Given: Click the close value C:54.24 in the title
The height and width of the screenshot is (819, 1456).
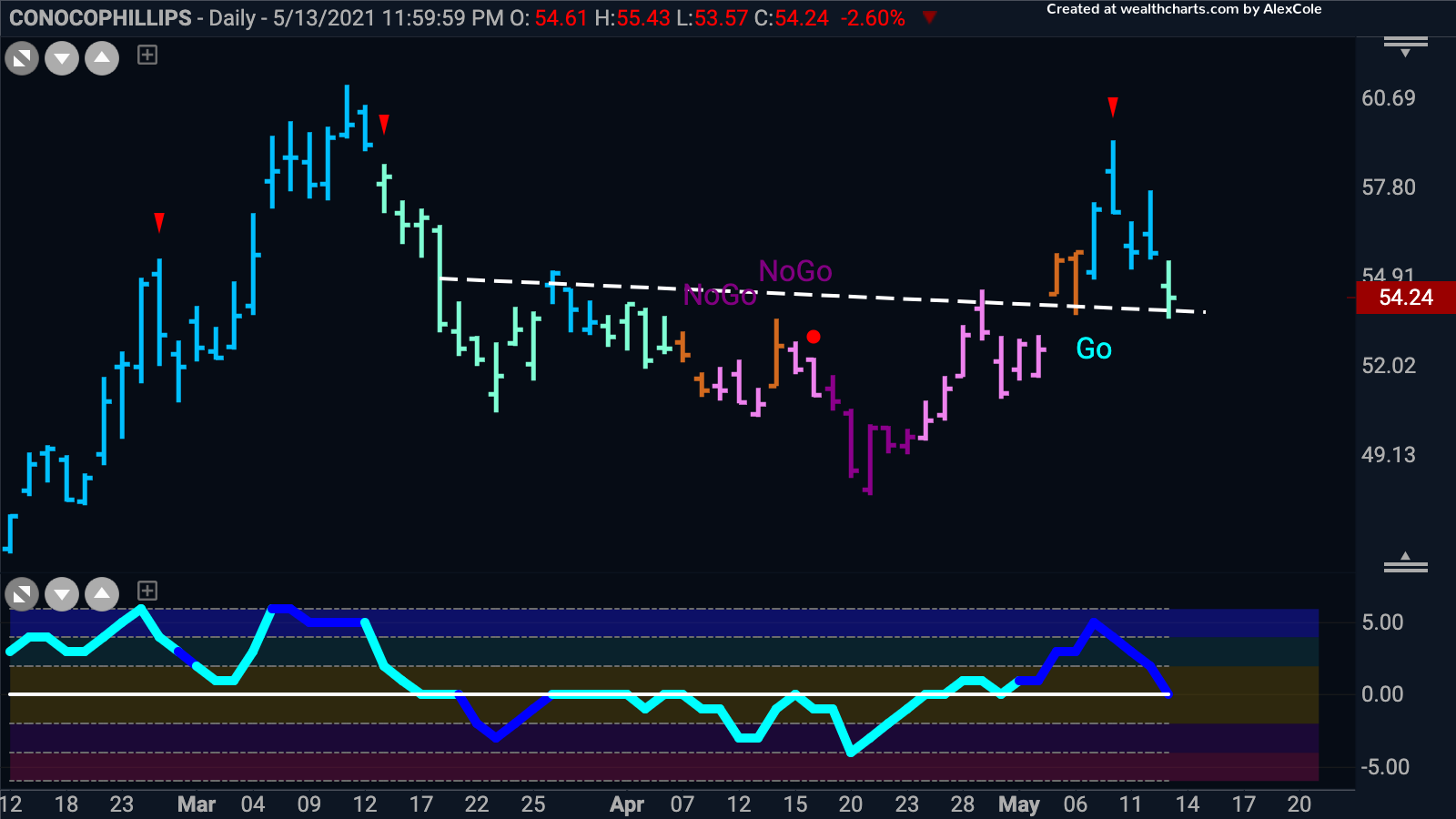Looking at the screenshot, I should (792, 18).
